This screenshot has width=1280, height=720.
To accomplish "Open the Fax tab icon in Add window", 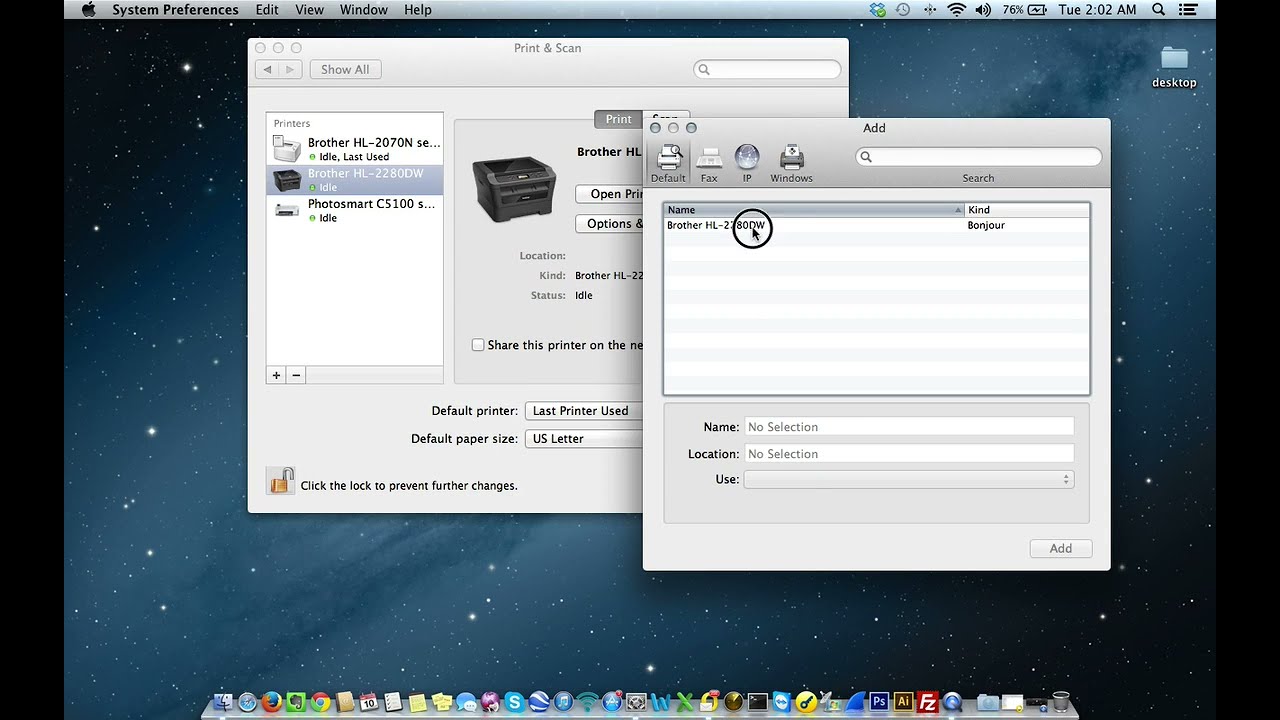I will [709, 164].
